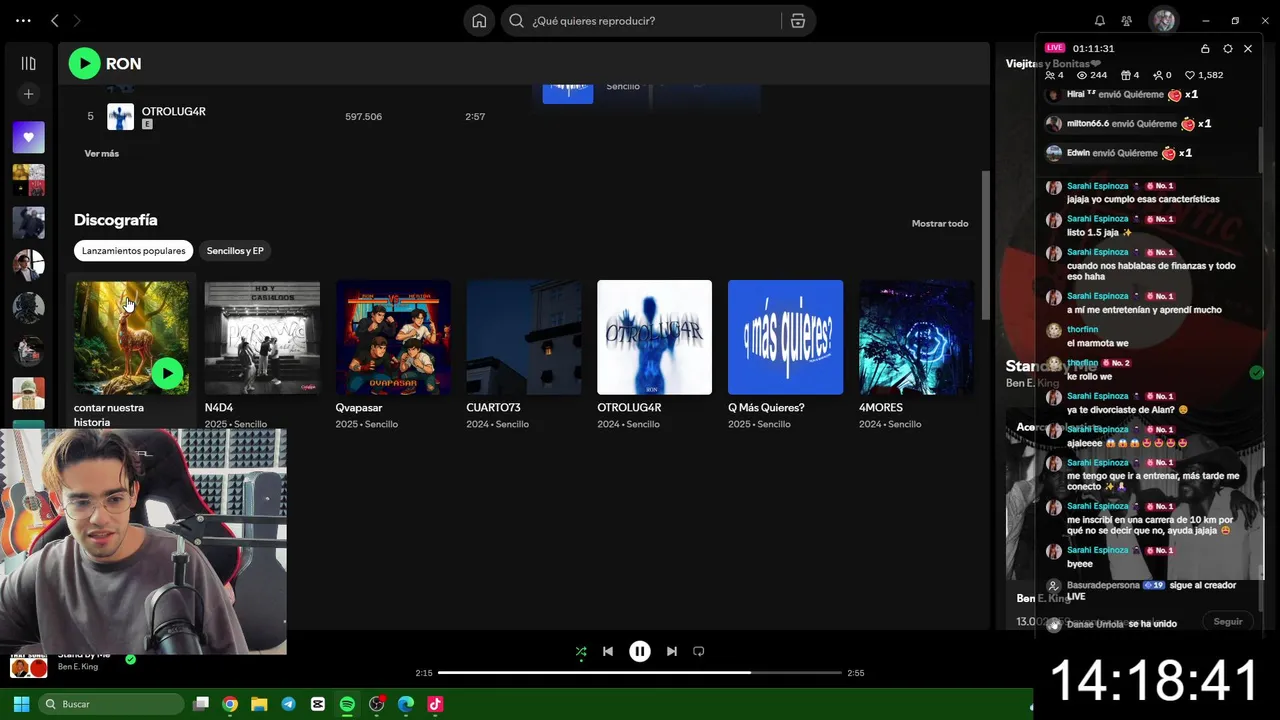Skip to the next track

click(672, 651)
